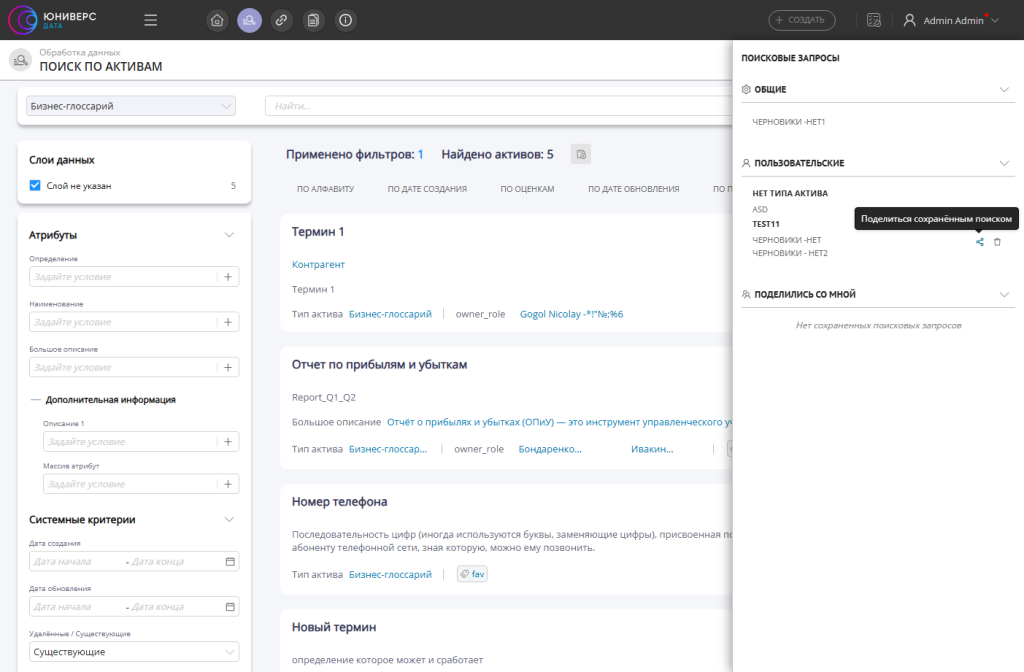The width and height of the screenshot is (1024, 672).
Task: Click export icon next to found assets
Action: [581, 154]
